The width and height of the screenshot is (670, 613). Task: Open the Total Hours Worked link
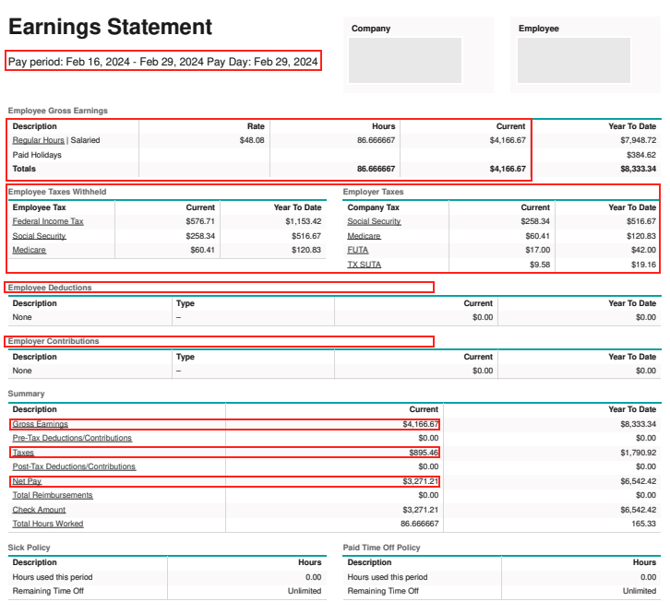[x=48, y=524]
